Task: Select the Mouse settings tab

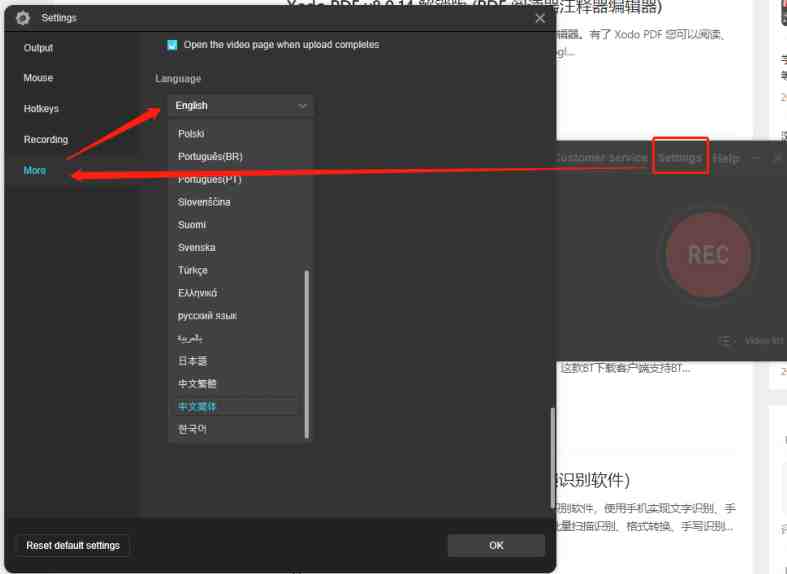Action: [38, 78]
